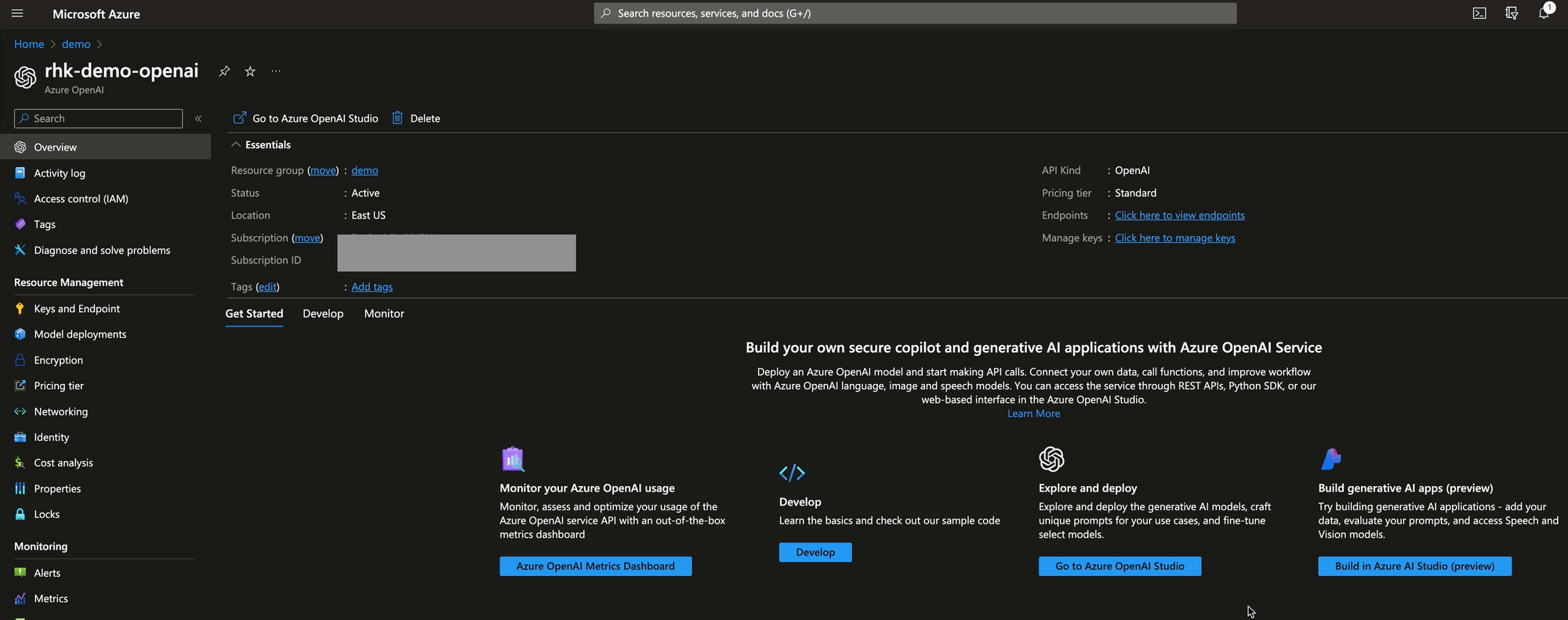Click here to view endpoints link
The image size is (1568, 620).
[x=1179, y=216]
